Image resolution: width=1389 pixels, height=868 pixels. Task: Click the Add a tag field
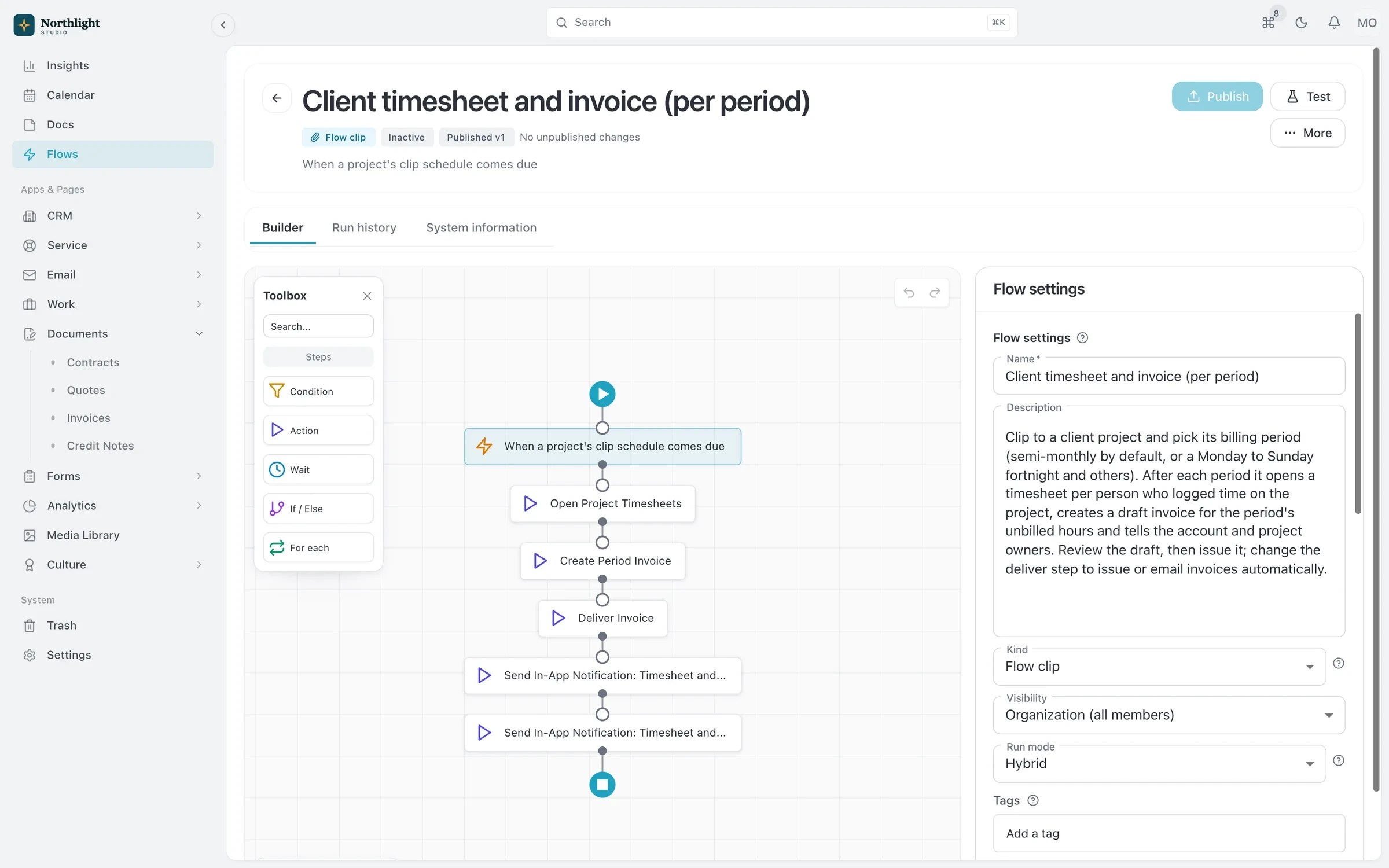pyautogui.click(x=1169, y=833)
